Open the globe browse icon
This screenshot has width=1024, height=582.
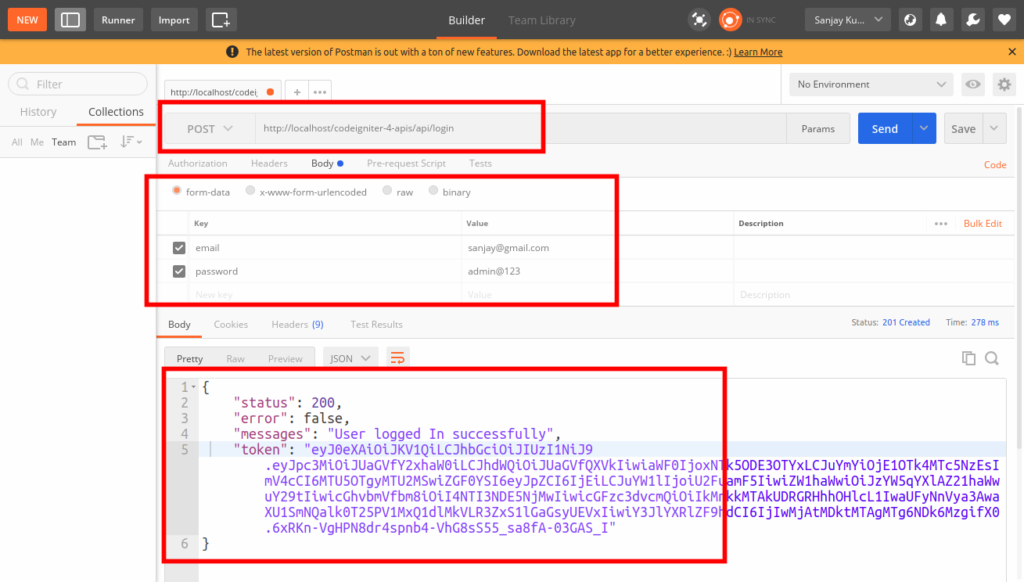(910, 20)
